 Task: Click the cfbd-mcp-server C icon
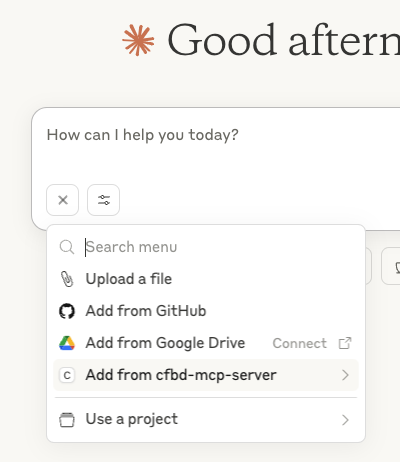click(x=67, y=375)
